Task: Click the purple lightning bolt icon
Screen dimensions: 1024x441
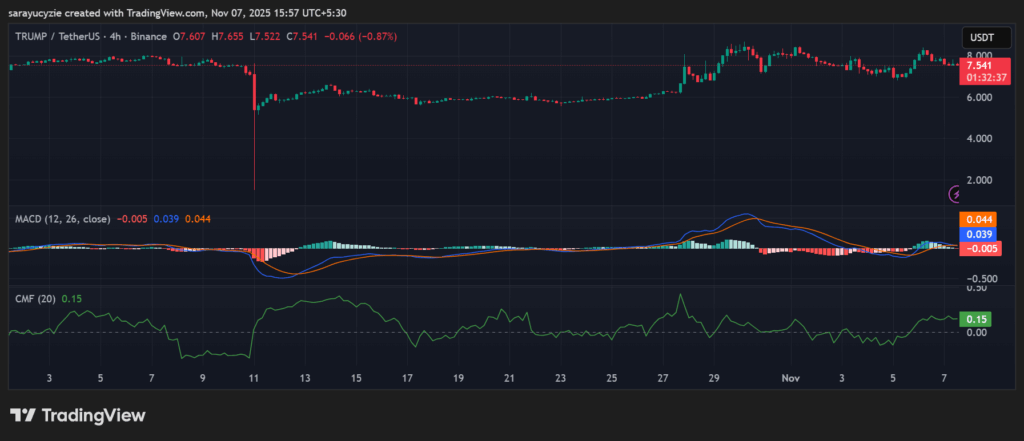Action: pyautogui.click(x=956, y=192)
